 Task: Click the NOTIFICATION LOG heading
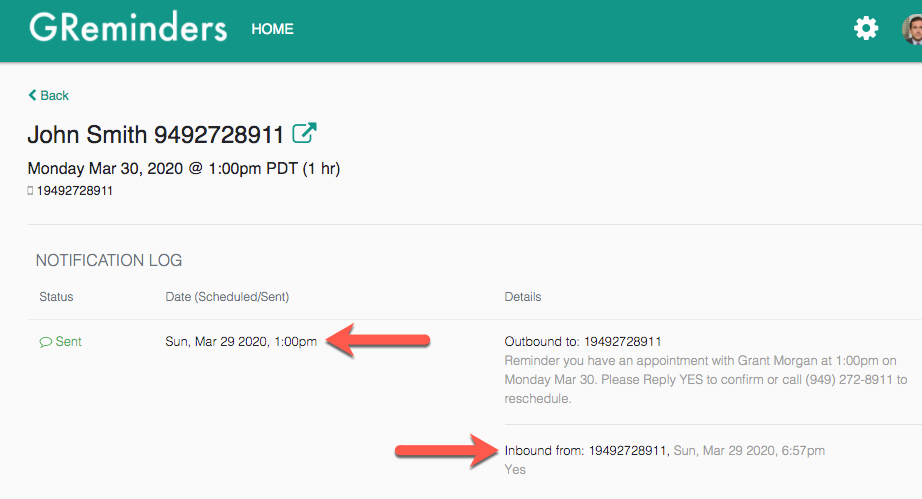pyautogui.click(x=109, y=260)
